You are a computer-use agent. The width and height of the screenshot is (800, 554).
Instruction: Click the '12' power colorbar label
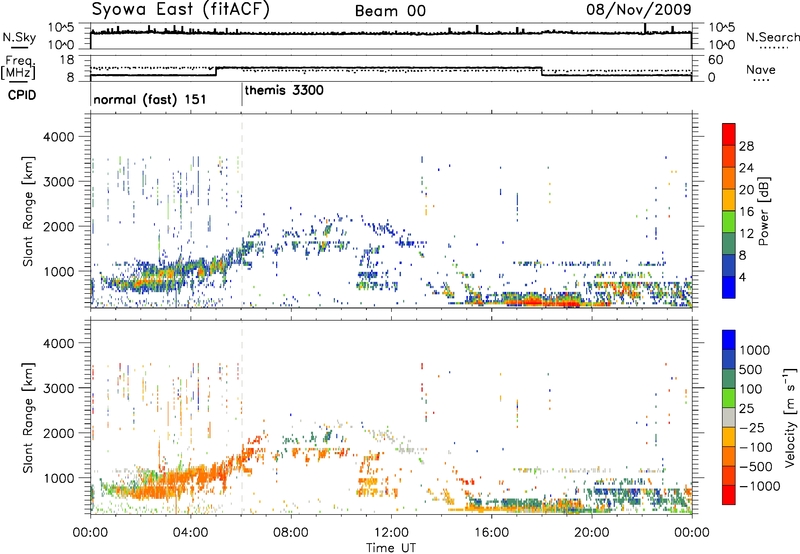(746, 234)
